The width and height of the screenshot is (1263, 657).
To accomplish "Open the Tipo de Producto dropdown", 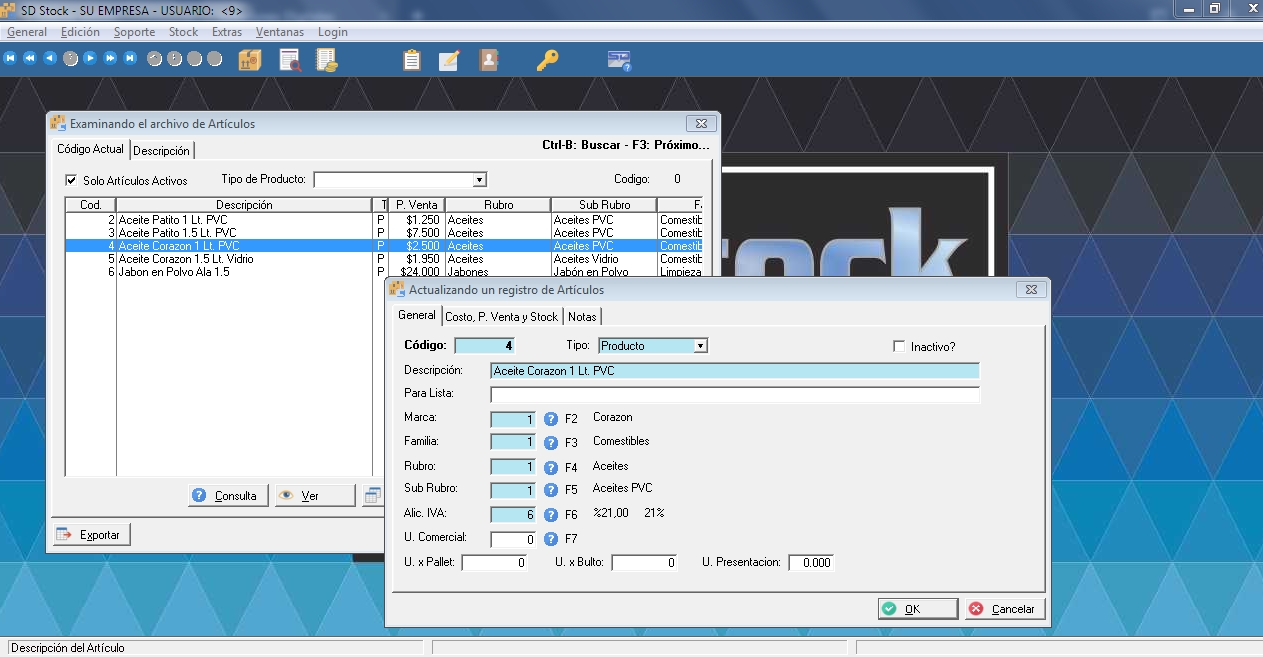I will pos(479,180).
